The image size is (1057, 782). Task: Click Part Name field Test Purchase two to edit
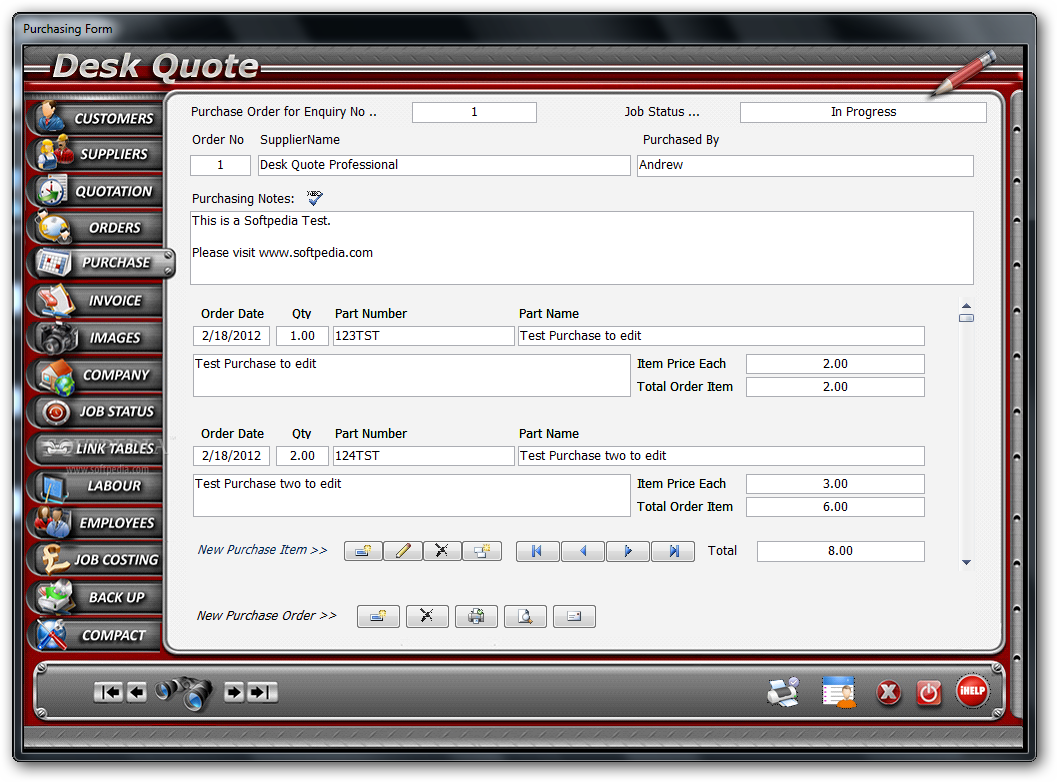tap(721, 456)
